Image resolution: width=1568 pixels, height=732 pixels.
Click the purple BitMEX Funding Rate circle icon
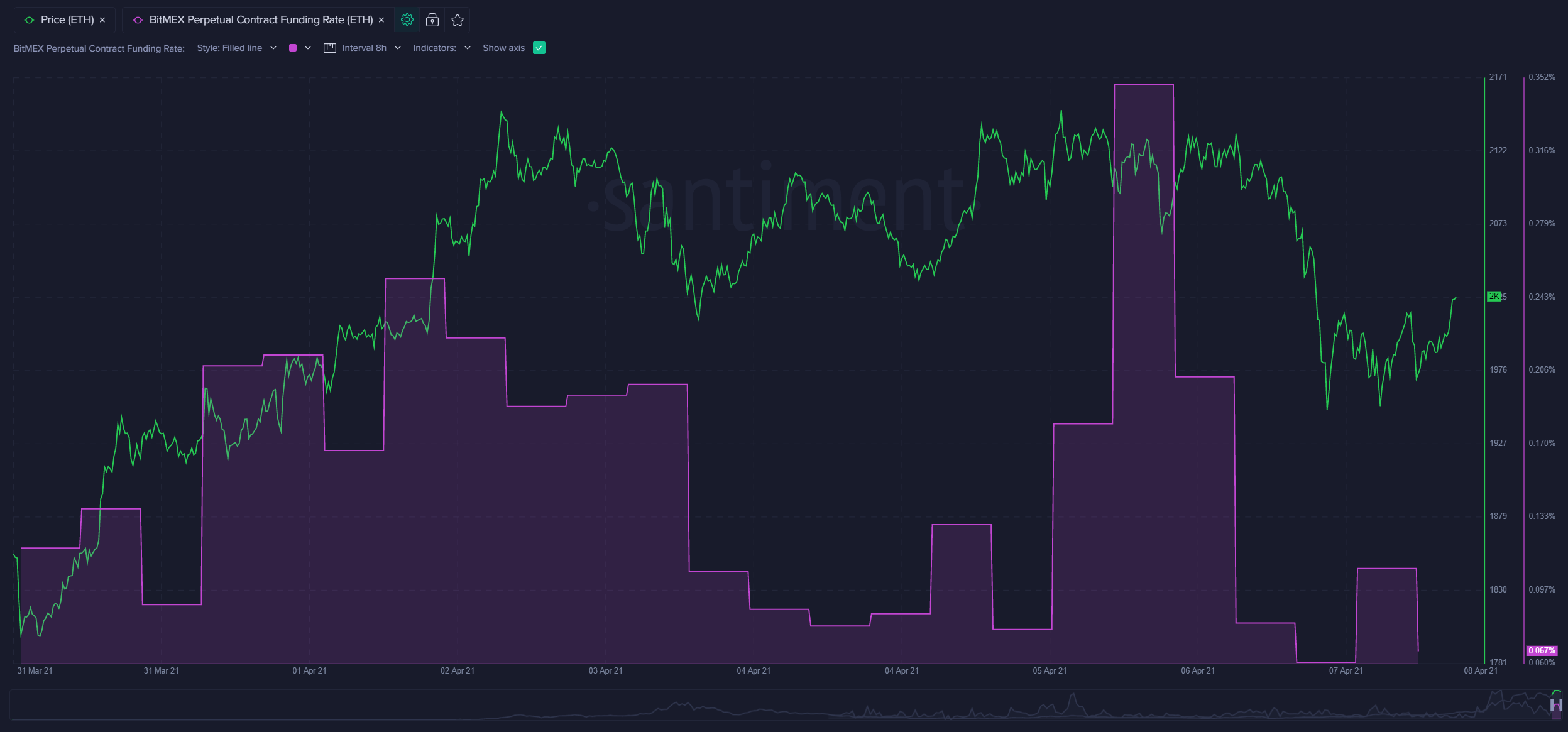pos(138,20)
